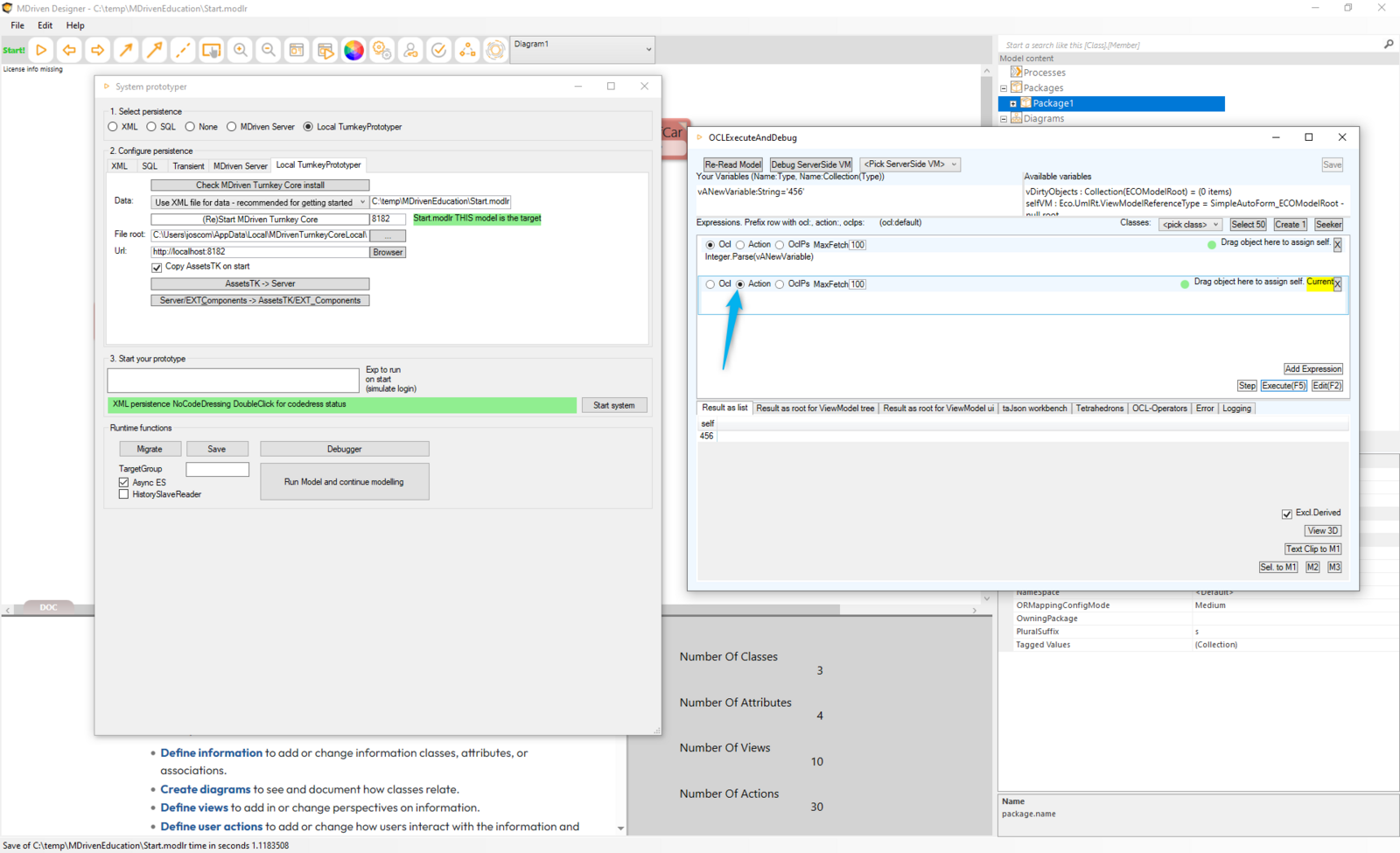The width and height of the screenshot is (1400, 853).
Task: Open the Tetrahedrons result tab
Action: click(x=1100, y=409)
